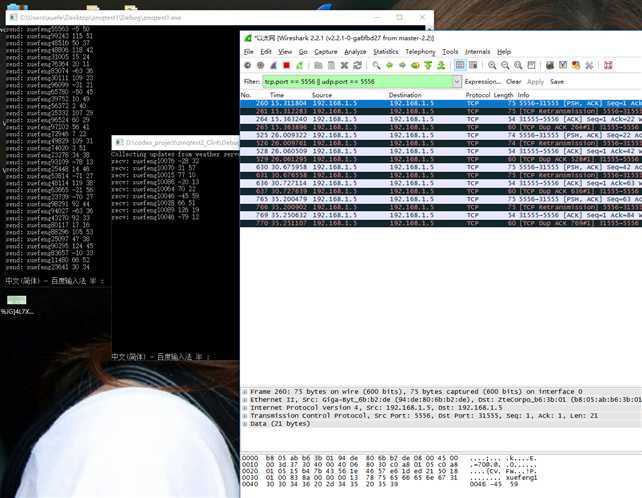
Task: Toggle auto scroll during live capture
Action: [473, 65]
